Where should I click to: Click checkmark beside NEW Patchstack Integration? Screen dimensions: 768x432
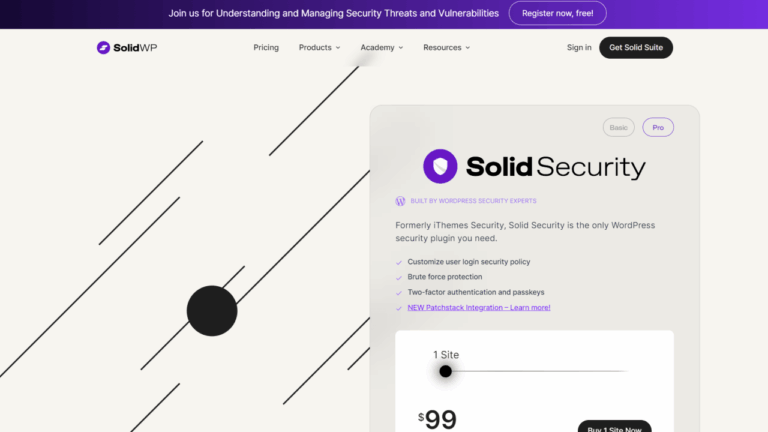400,307
